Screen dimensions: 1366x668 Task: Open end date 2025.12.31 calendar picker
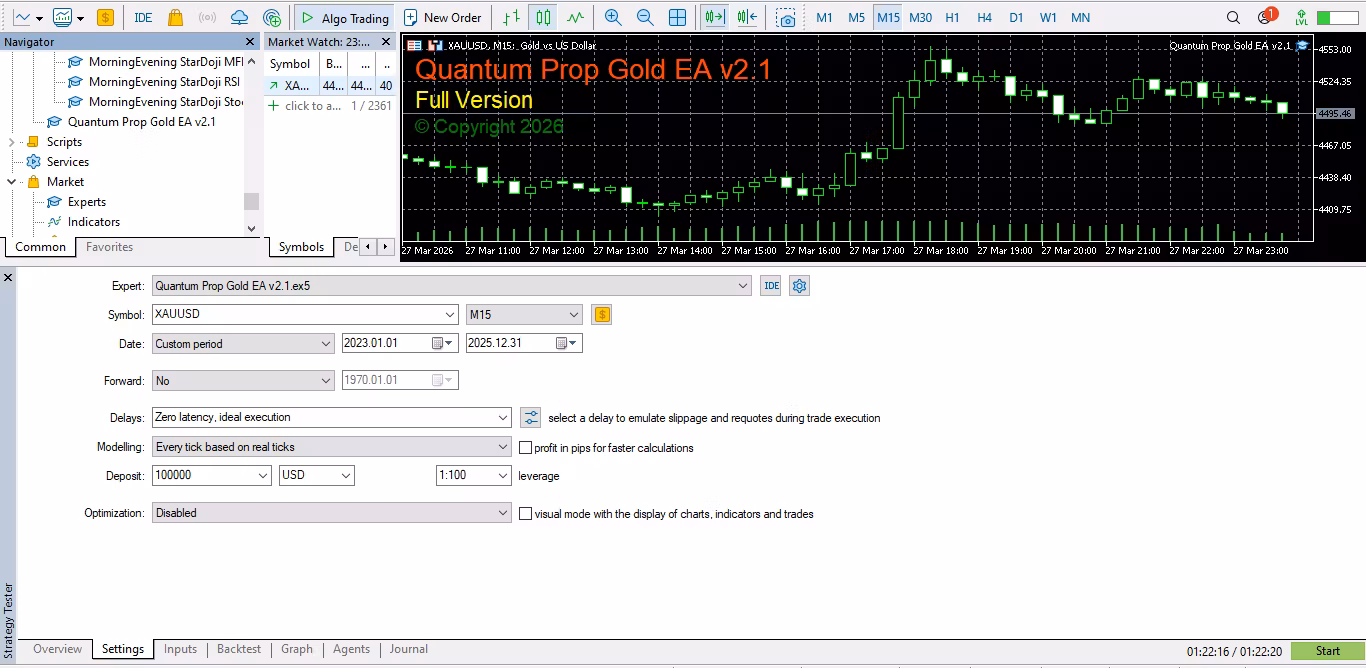click(566, 344)
